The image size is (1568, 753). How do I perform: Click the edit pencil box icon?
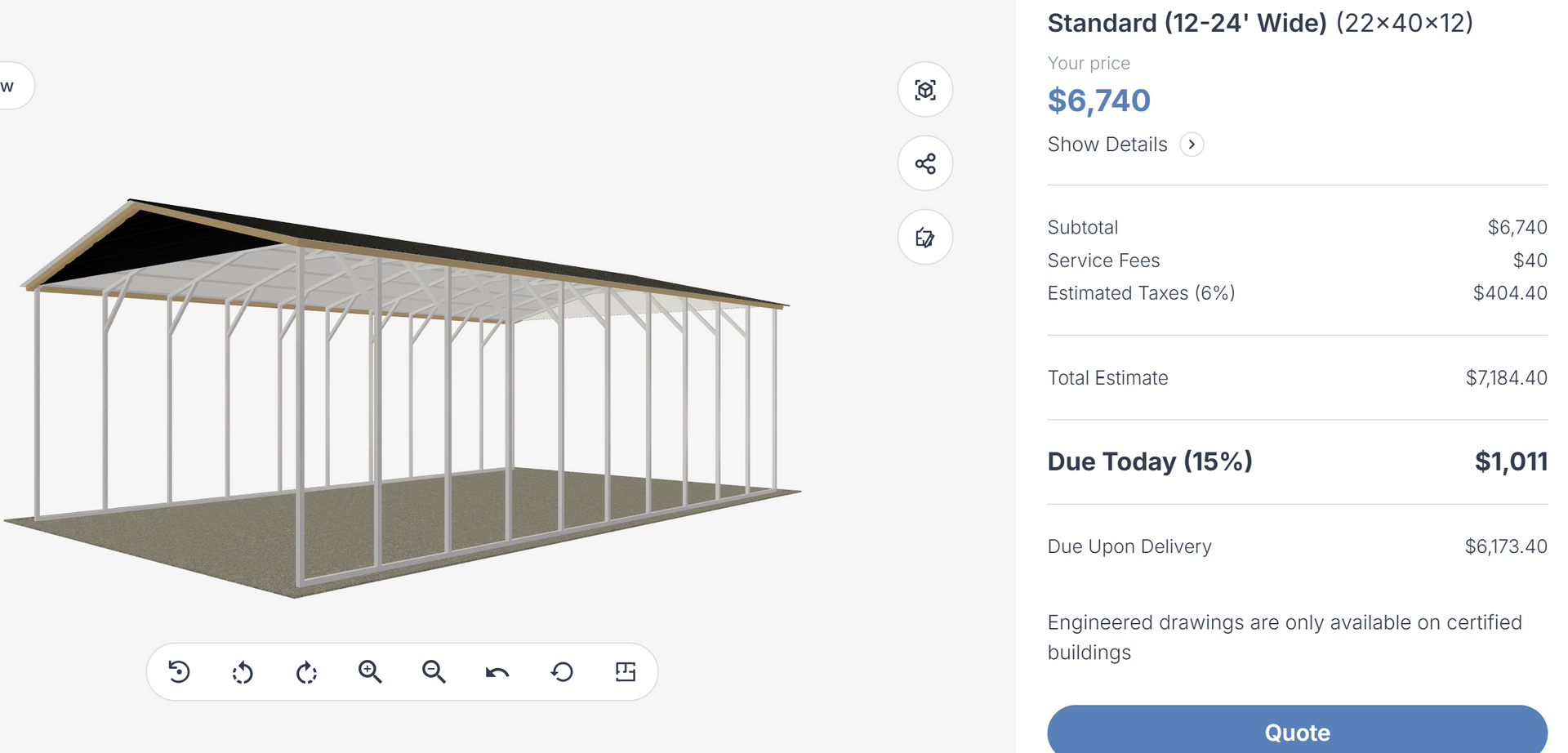click(925, 238)
